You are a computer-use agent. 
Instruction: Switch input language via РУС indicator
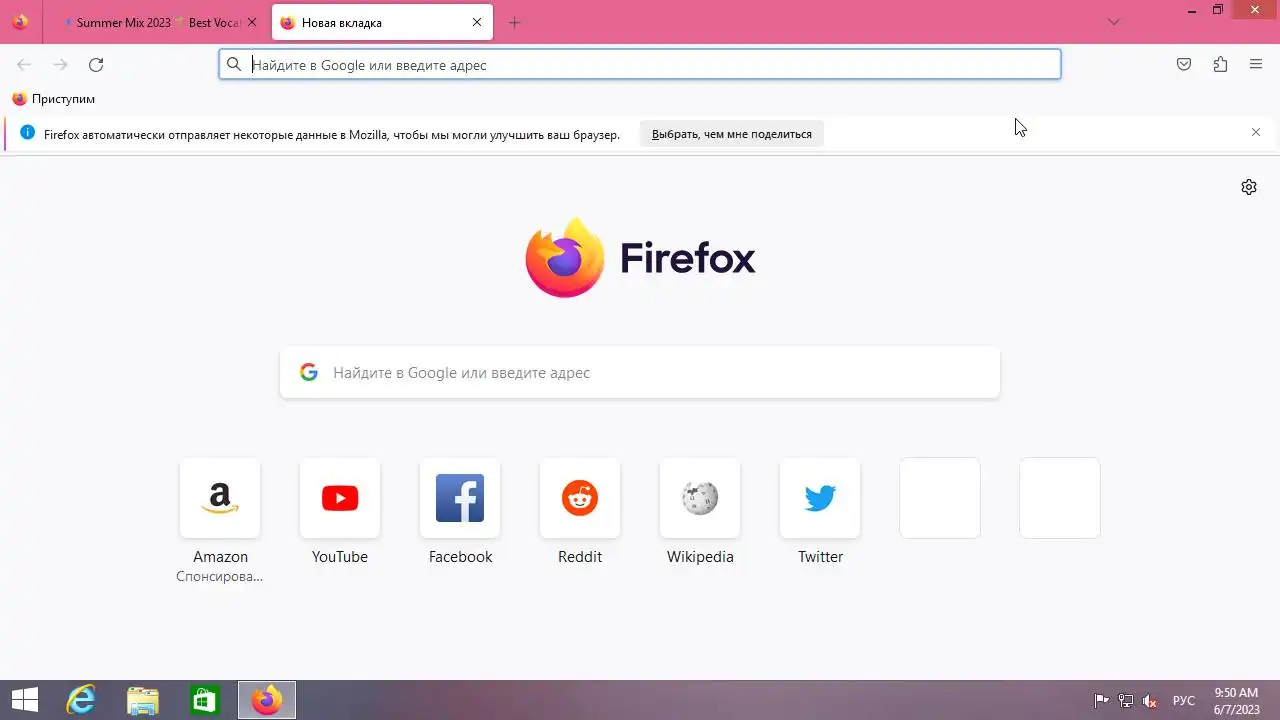[1184, 701]
